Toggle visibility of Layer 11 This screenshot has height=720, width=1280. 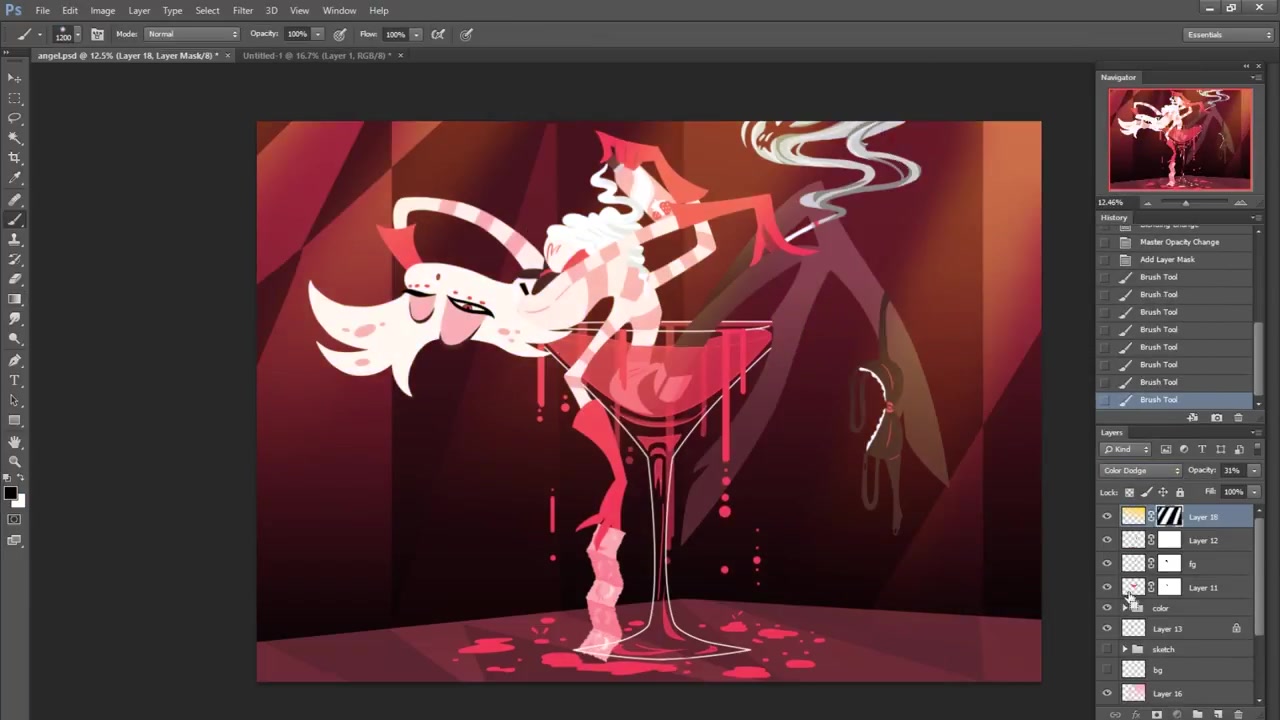pos(1106,588)
